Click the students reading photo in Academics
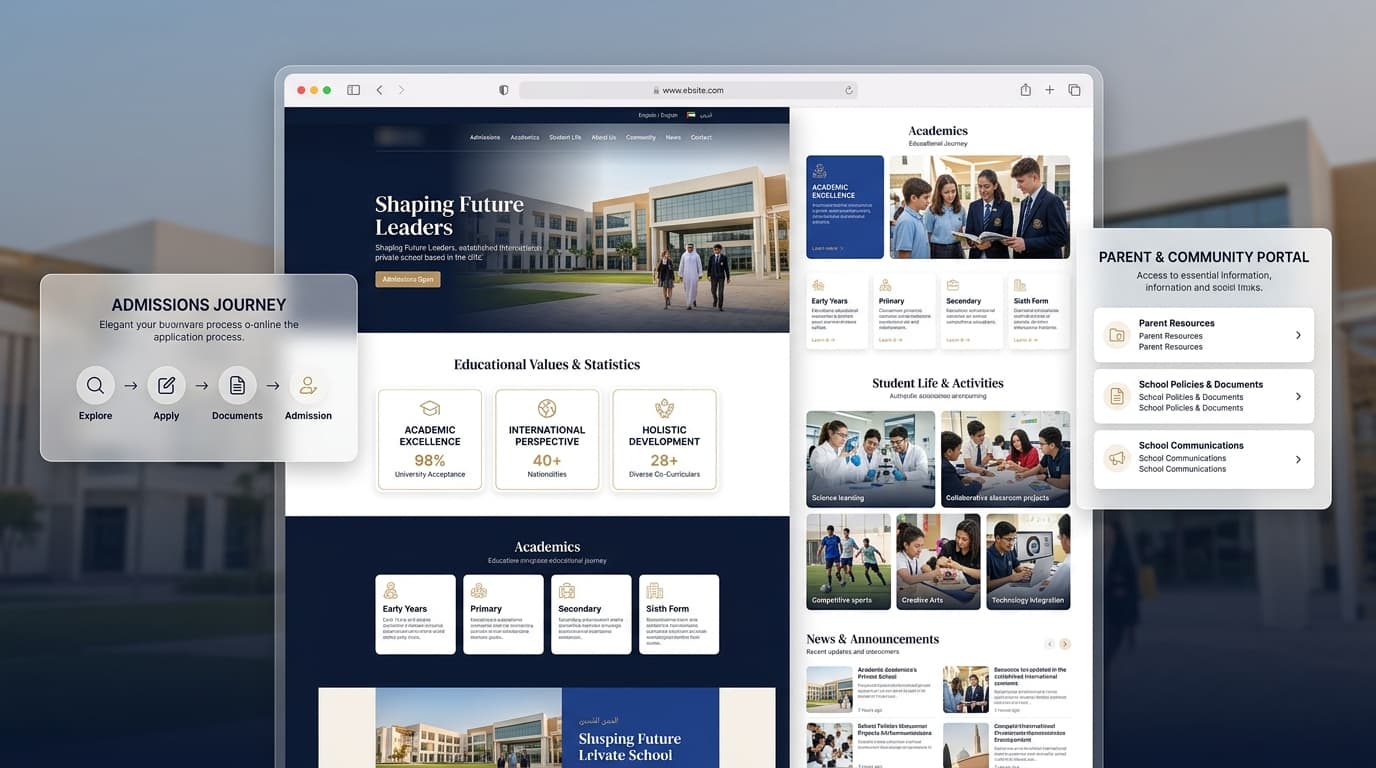Image resolution: width=1376 pixels, height=768 pixels. 980,207
